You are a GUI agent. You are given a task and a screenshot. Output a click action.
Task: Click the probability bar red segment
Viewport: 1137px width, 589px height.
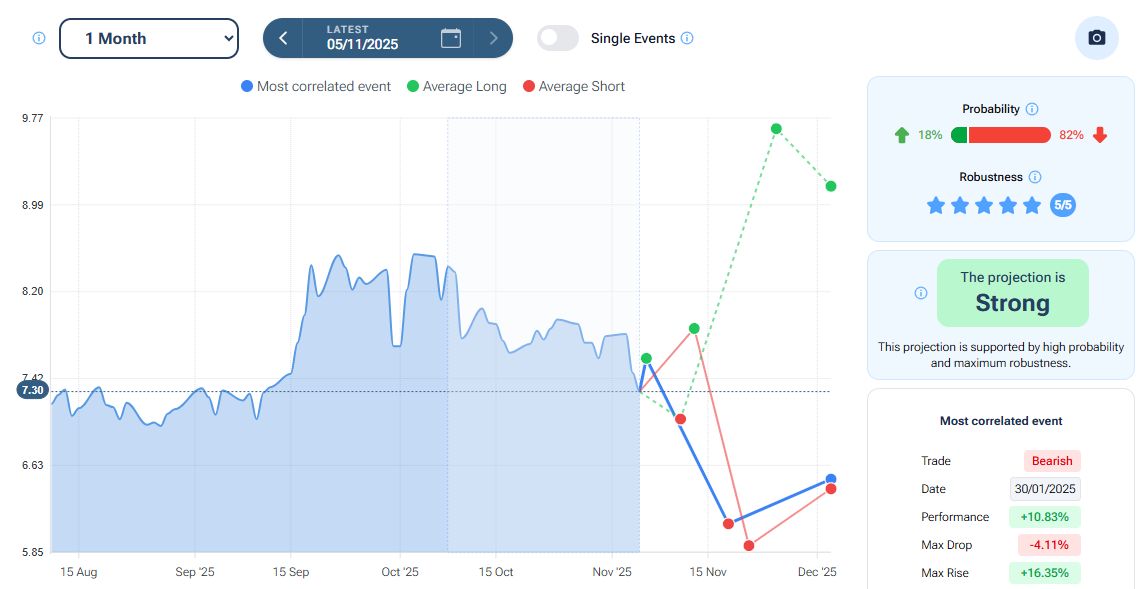tap(1009, 135)
